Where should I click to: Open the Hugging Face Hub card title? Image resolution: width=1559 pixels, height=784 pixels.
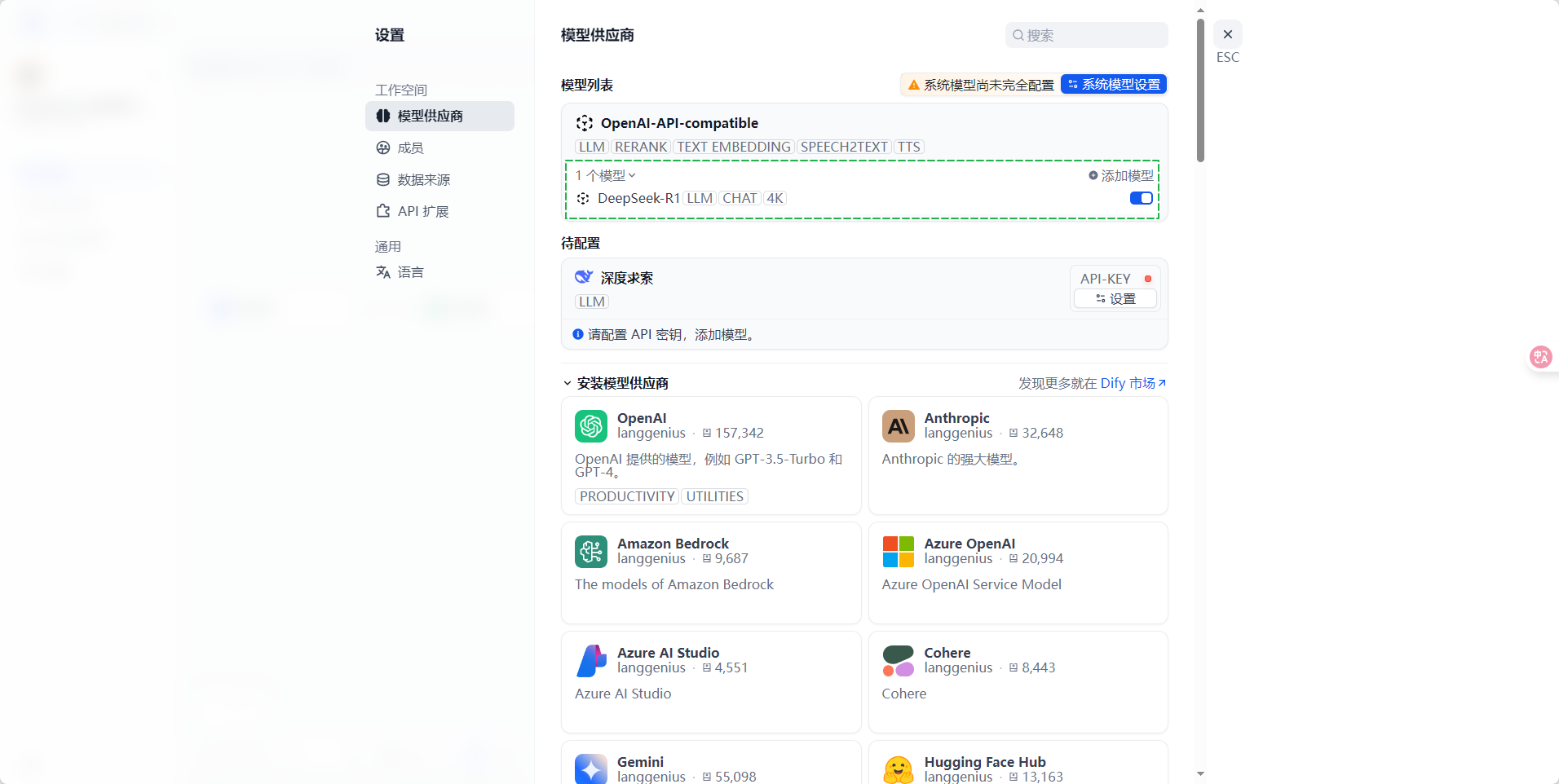tap(985, 762)
